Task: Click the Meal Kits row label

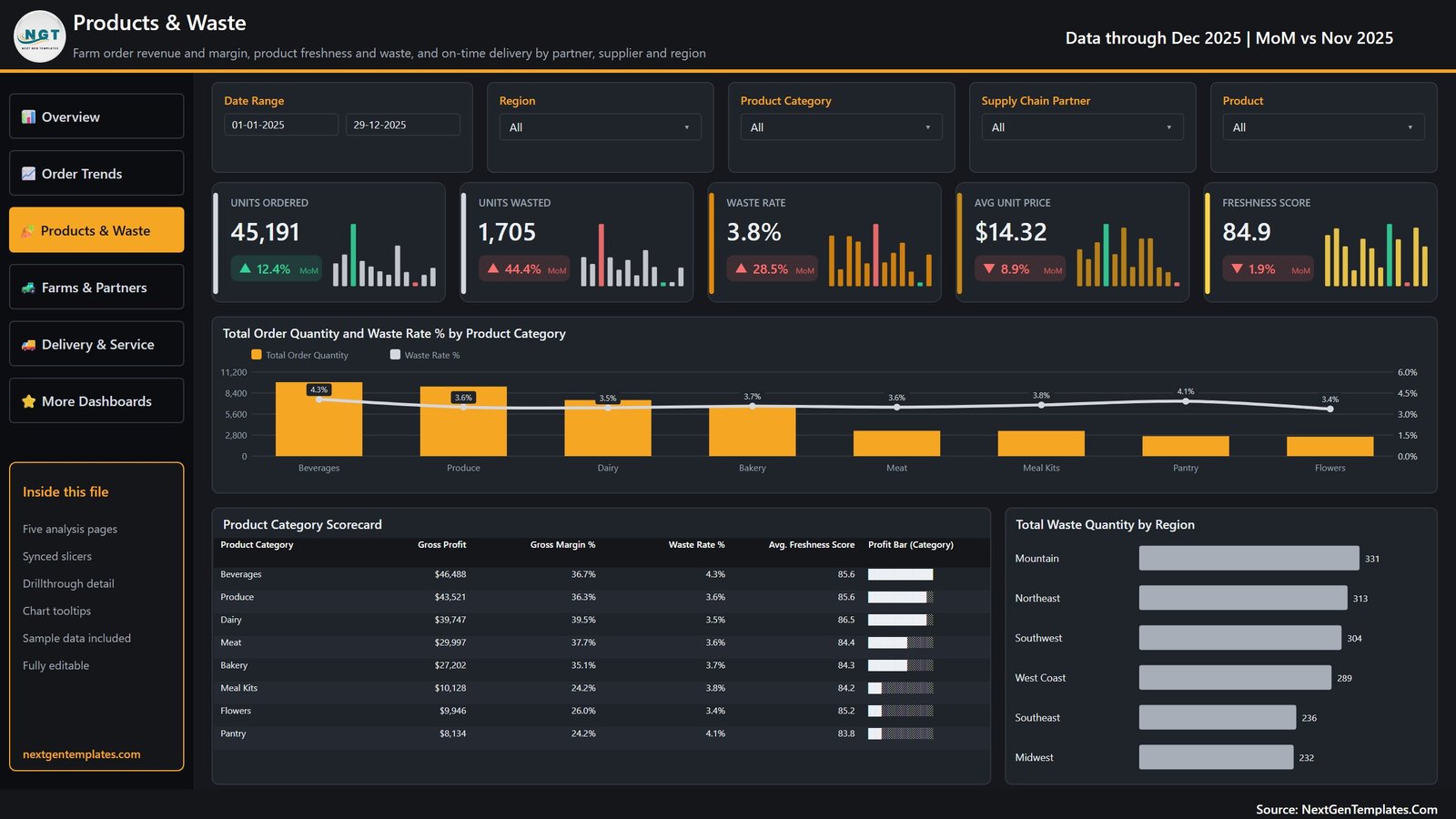Action: coord(238,688)
